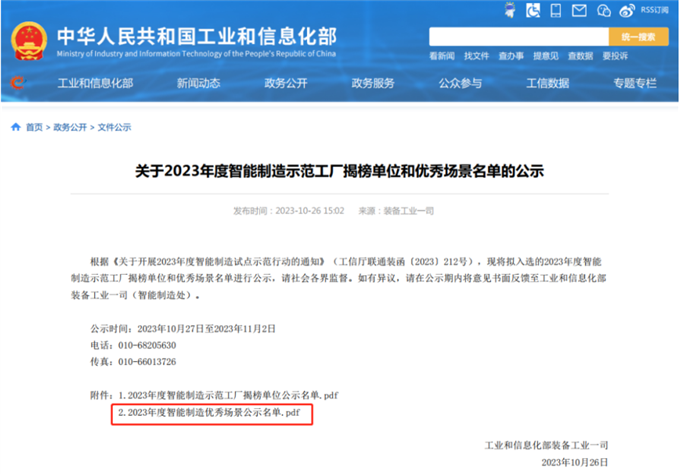Image resolution: width=680 pixels, height=474 pixels.
Task: Focus the site search input box
Action: 519,37
